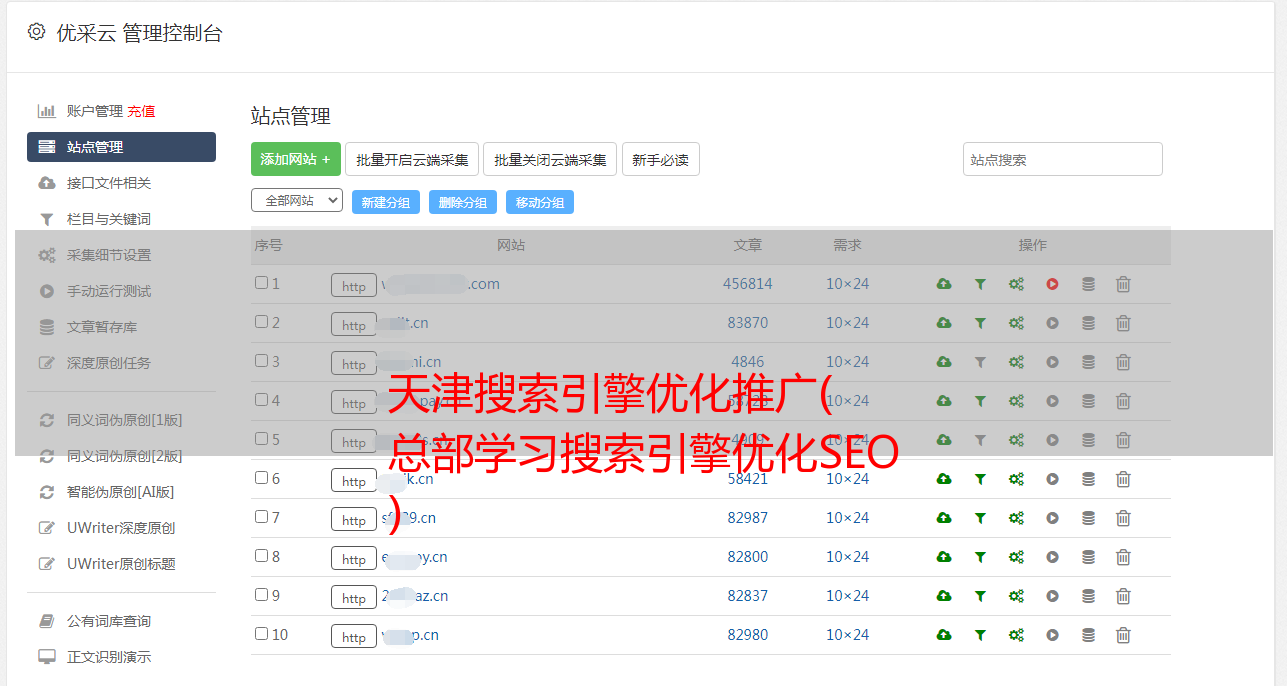Go to UWriter深度原创 in sidebar

[121, 528]
